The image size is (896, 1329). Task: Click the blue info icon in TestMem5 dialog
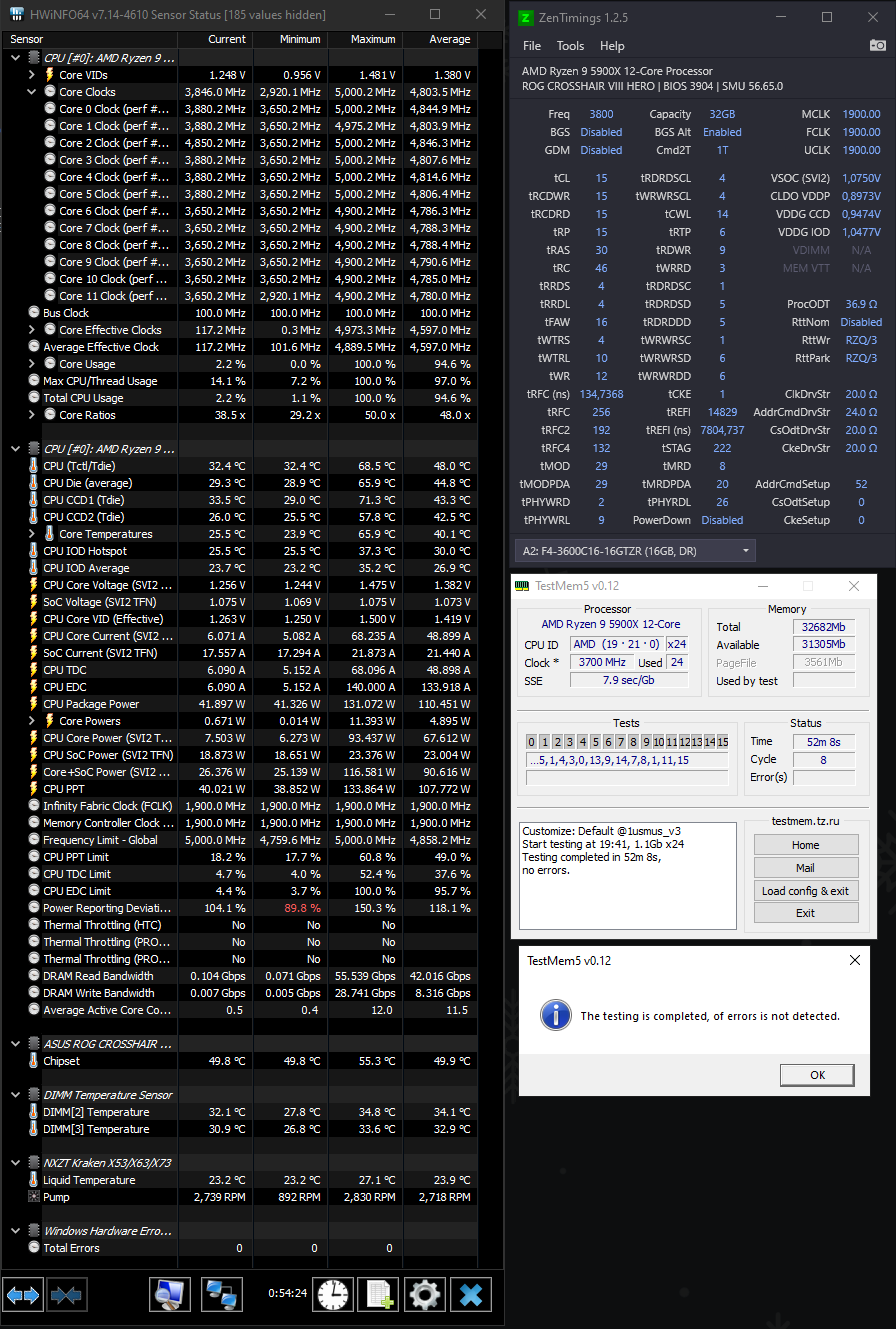[555, 1015]
